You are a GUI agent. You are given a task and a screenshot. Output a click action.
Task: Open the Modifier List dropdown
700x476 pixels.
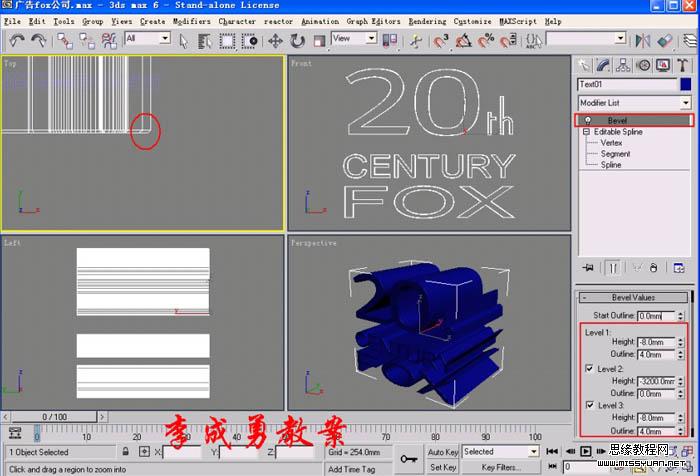pyautogui.click(x=635, y=103)
